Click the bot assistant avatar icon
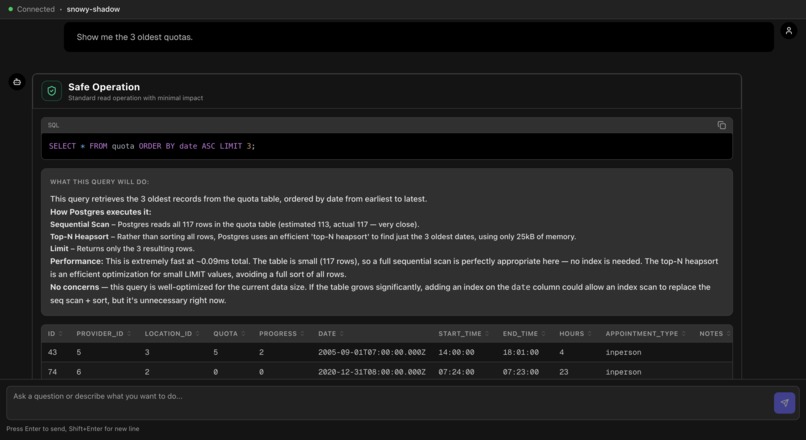806x440 pixels. tap(17, 82)
